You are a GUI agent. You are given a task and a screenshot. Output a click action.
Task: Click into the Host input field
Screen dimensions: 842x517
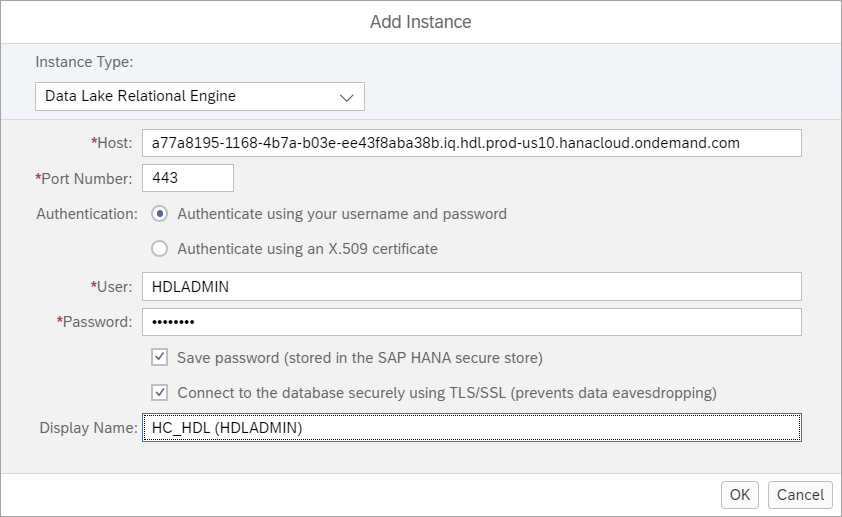(x=471, y=143)
